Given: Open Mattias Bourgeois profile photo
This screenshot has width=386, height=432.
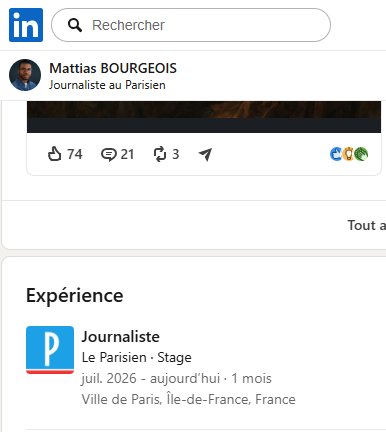Looking at the screenshot, I should (25, 75).
